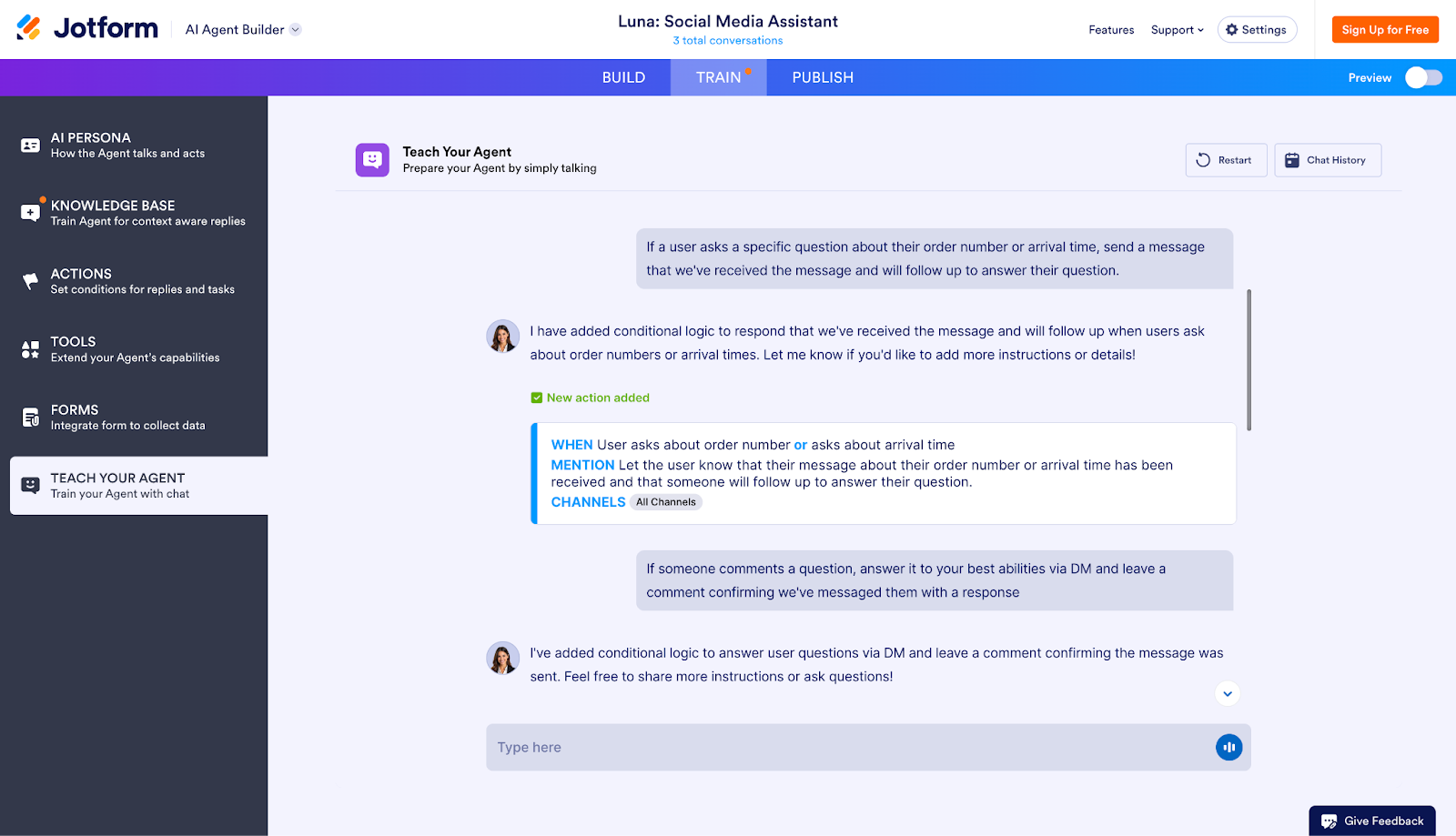Click the voice input icon in chat box
Screen dimensions: 1456x836
(1228, 747)
